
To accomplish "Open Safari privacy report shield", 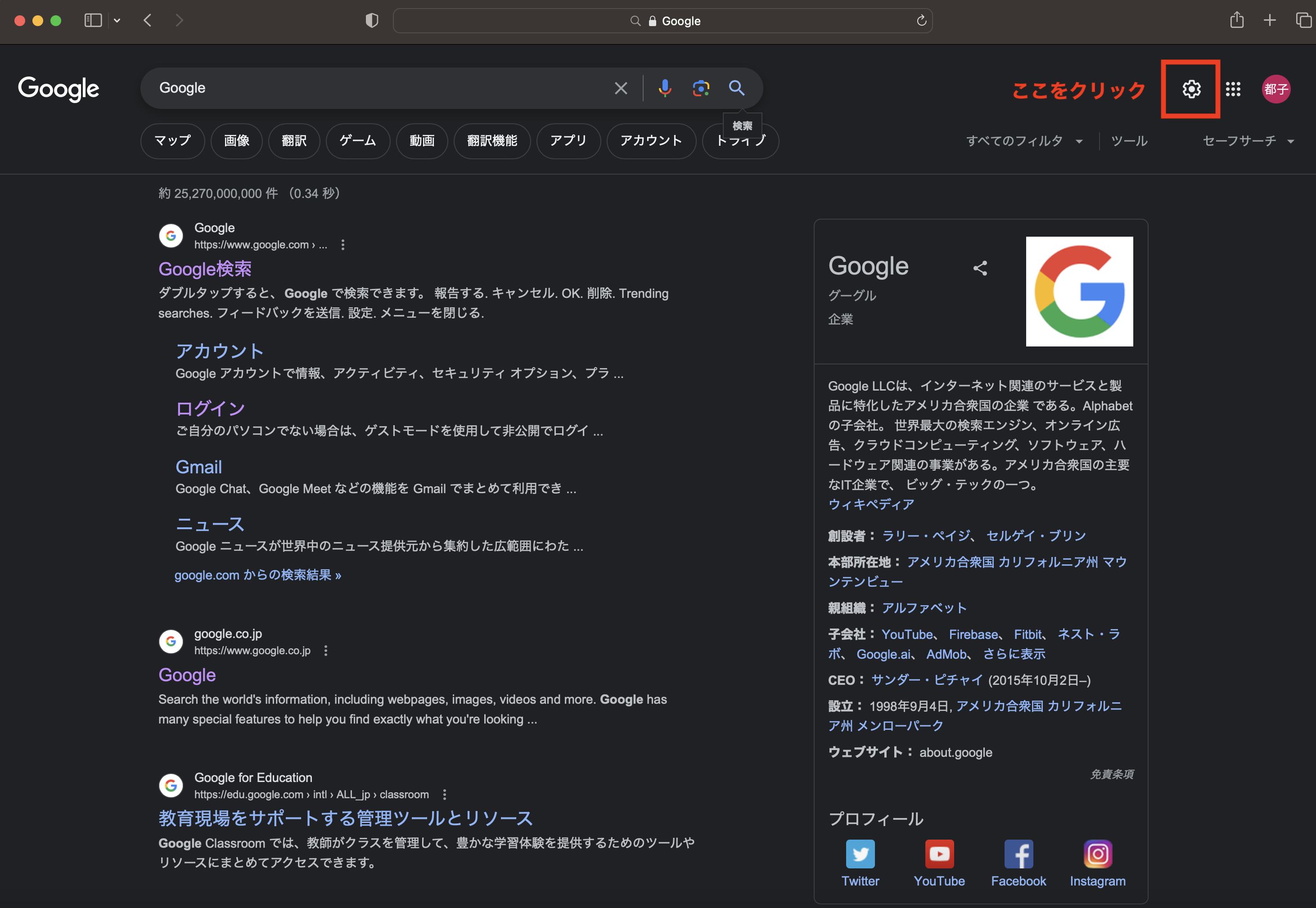I will (x=371, y=21).
